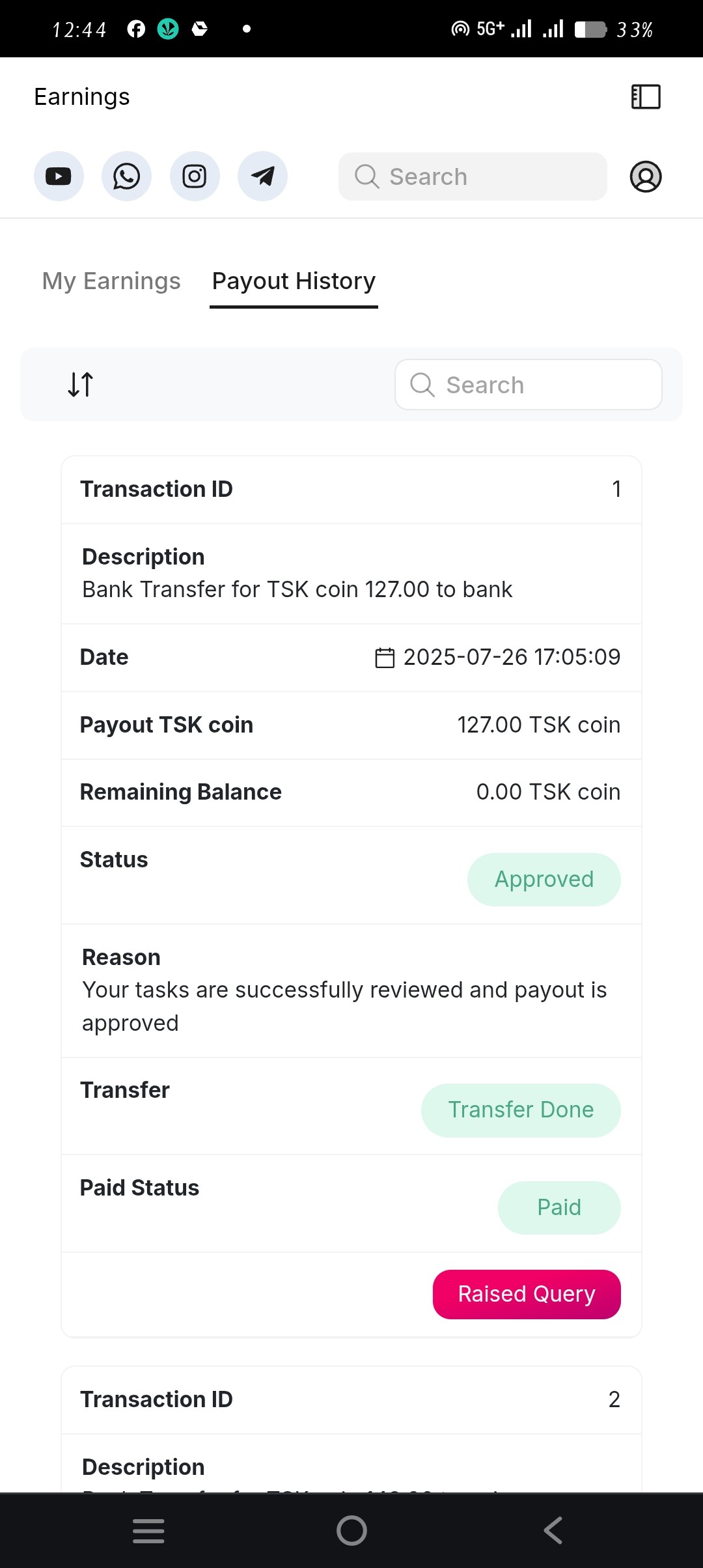703x1568 pixels.
Task: Open the Transaction ID 2 card header
Action: [x=351, y=1399]
